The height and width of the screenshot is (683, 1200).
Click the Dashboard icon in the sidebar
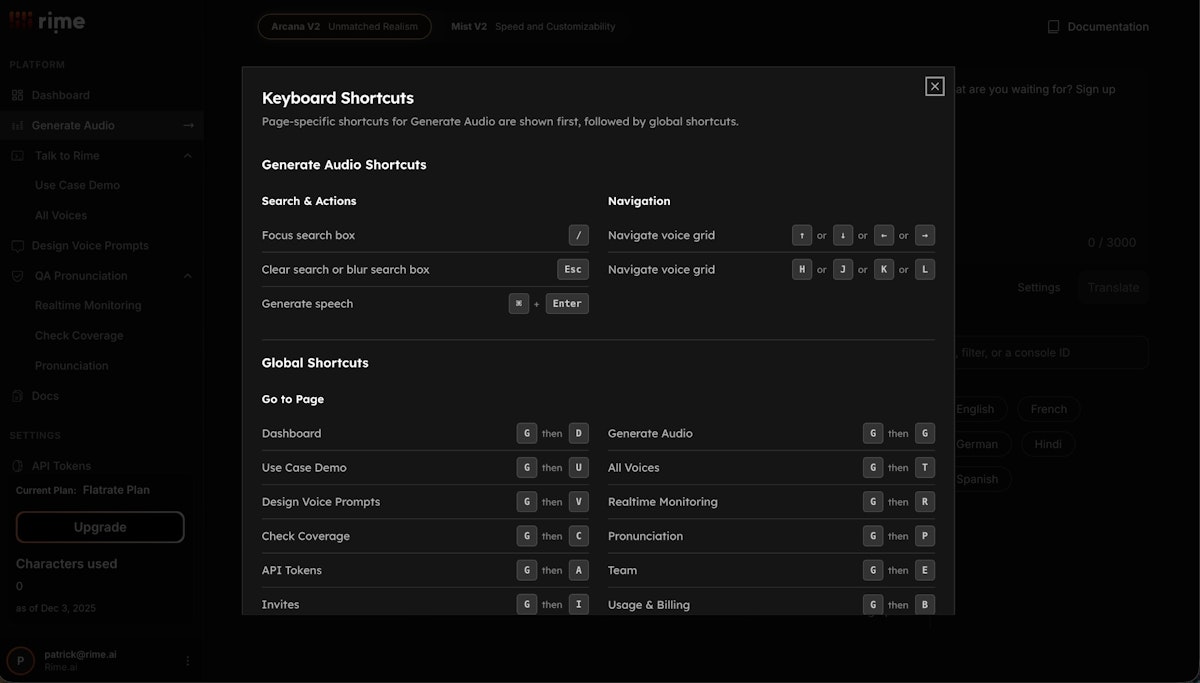pos(16,94)
